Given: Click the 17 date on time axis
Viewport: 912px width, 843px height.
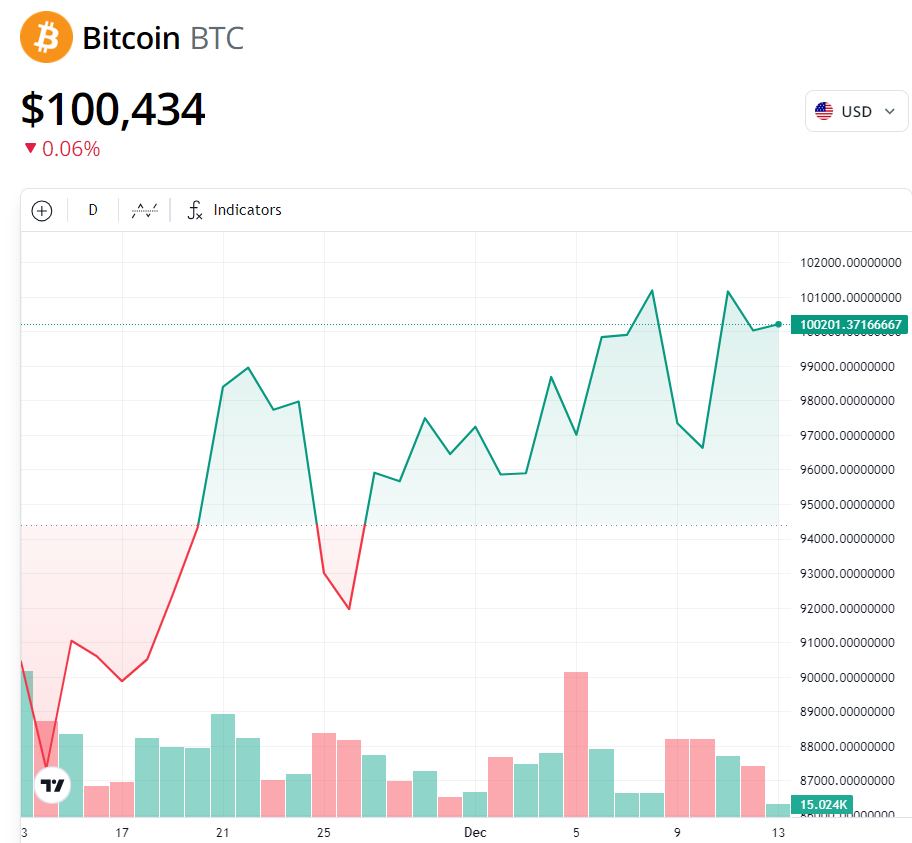Looking at the screenshot, I should click(x=122, y=833).
